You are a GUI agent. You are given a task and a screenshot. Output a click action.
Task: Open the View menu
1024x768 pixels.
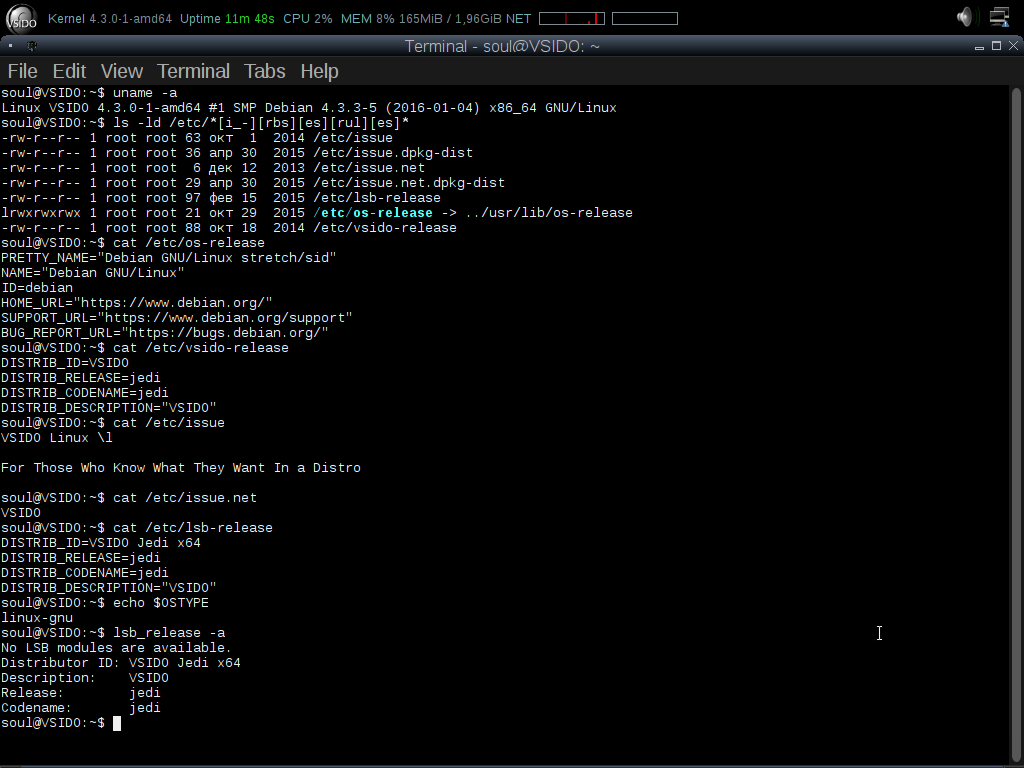tap(121, 71)
